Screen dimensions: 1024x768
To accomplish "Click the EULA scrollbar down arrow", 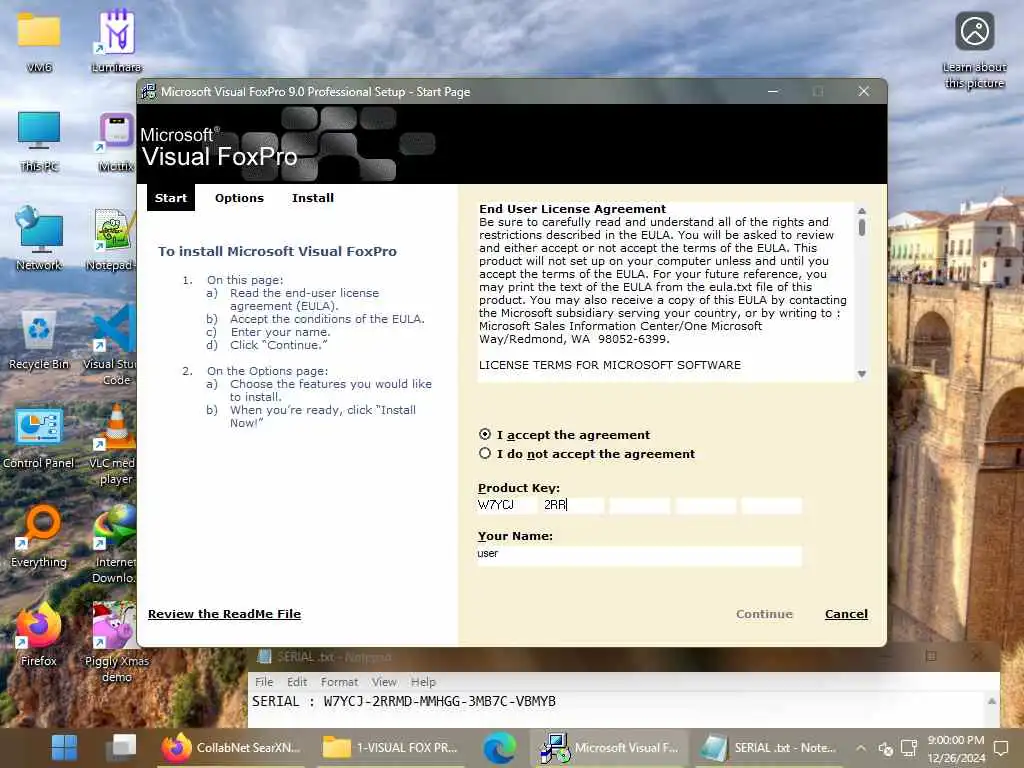I will (x=861, y=374).
